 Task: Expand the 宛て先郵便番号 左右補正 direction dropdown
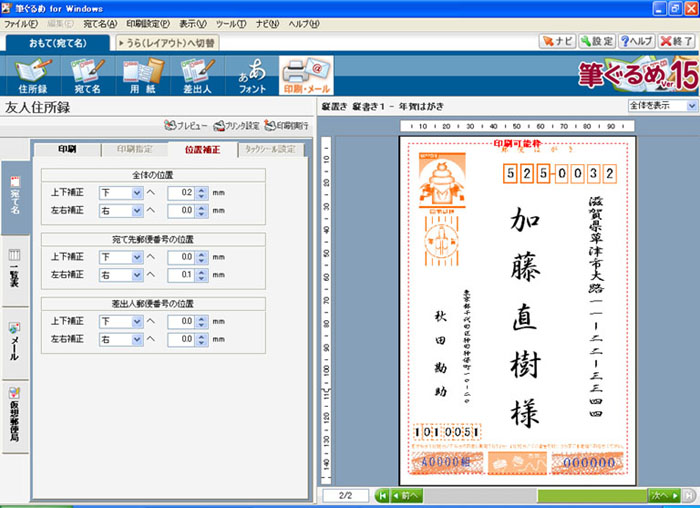136,274
